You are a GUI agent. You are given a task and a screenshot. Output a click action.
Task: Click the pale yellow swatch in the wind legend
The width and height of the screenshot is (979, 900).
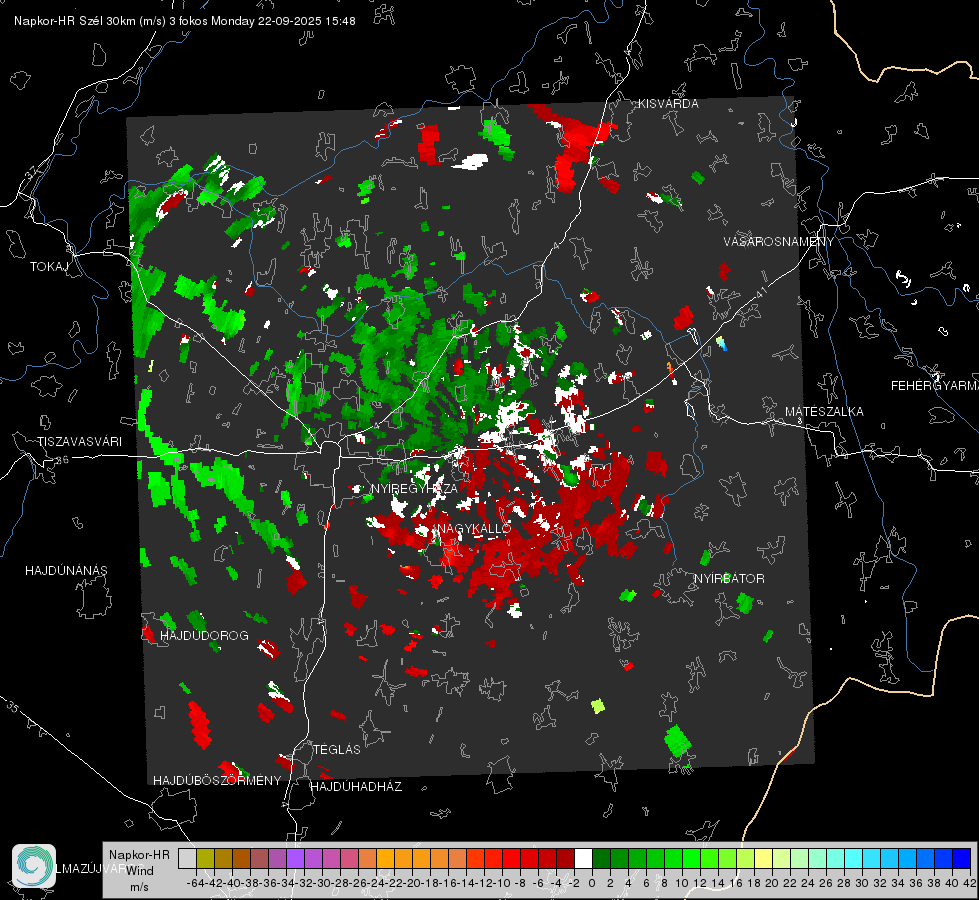point(764,859)
